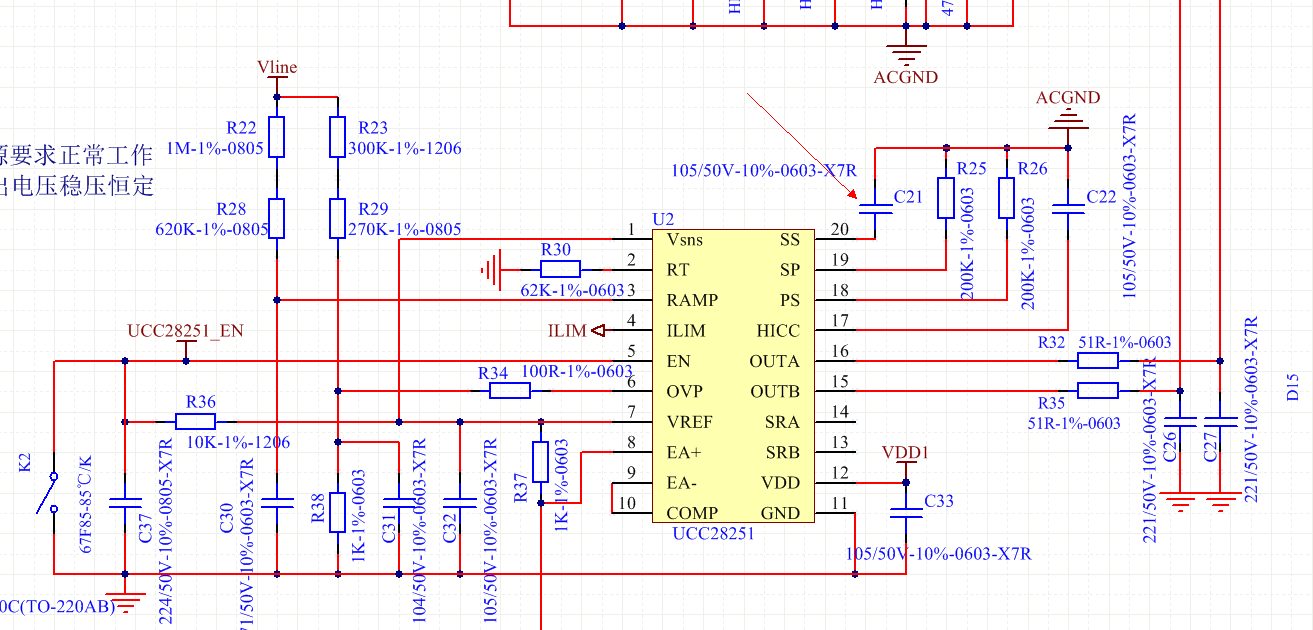Select the K2 thermal switch symbol
Screen dimensions: 1313x630
coord(48,493)
